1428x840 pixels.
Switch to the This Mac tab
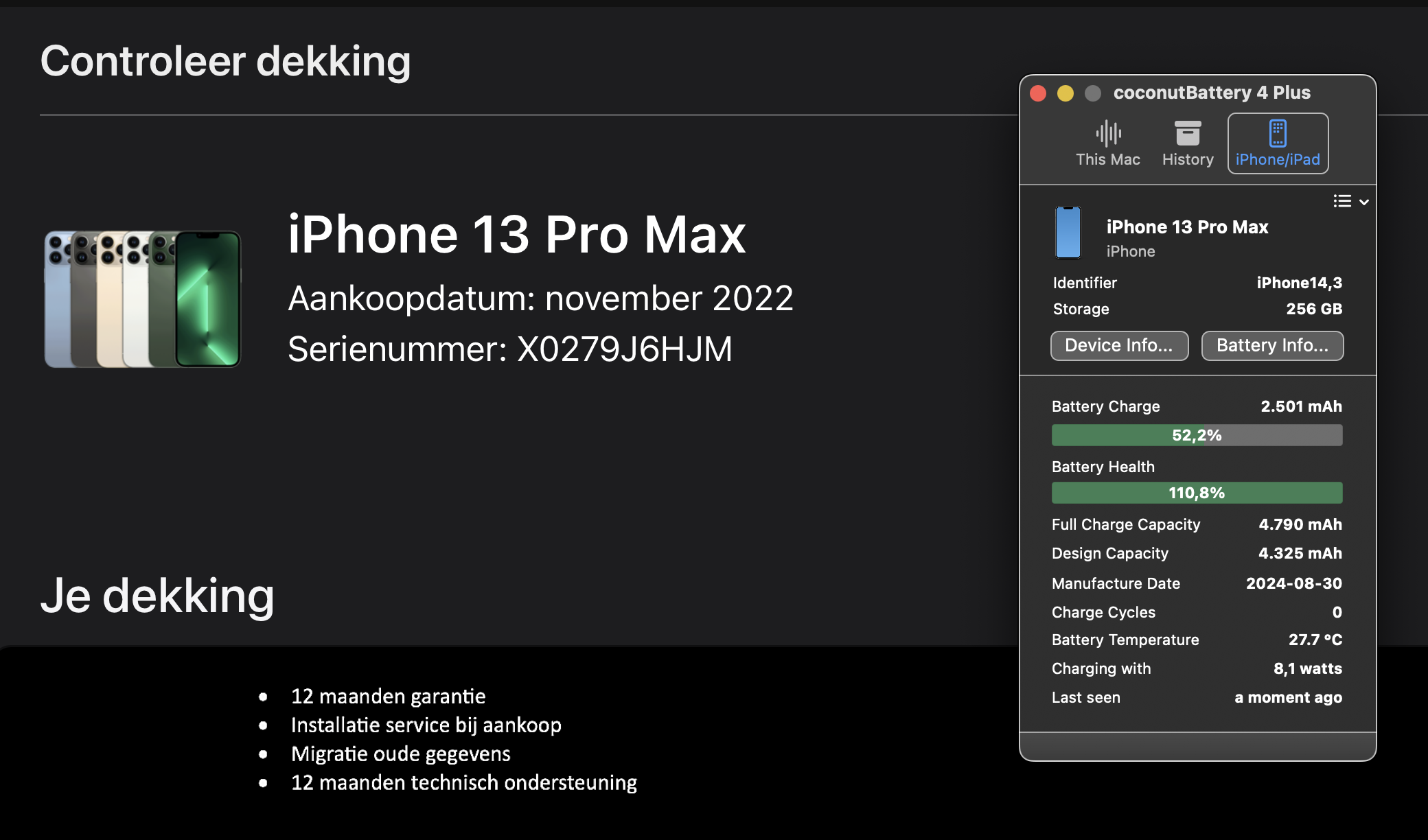tap(1107, 143)
